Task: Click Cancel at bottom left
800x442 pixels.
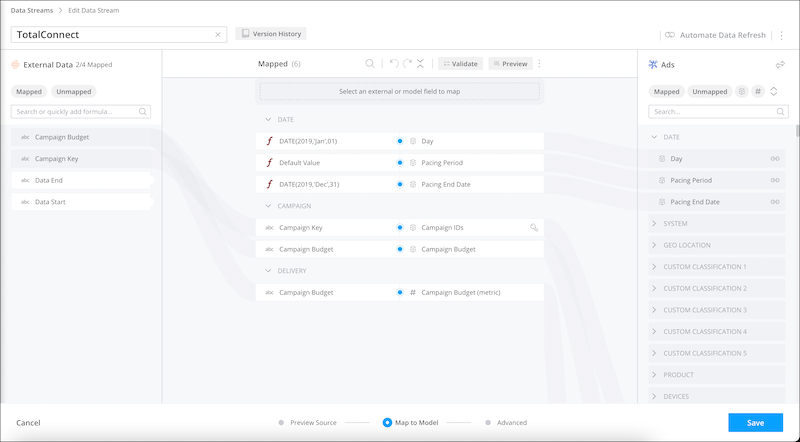Action: (28, 423)
